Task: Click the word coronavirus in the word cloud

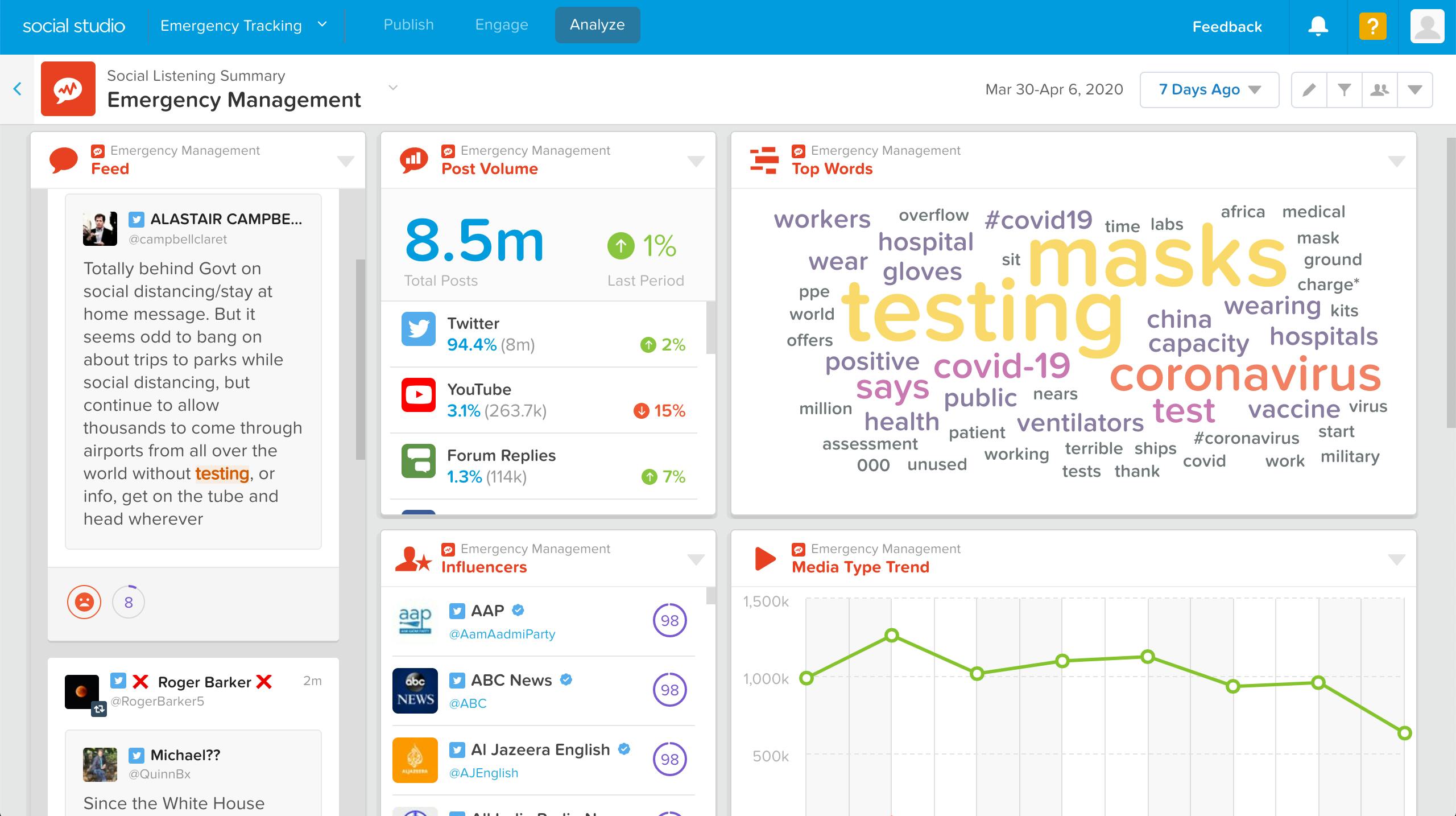Action: click(x=1246, y=375)
